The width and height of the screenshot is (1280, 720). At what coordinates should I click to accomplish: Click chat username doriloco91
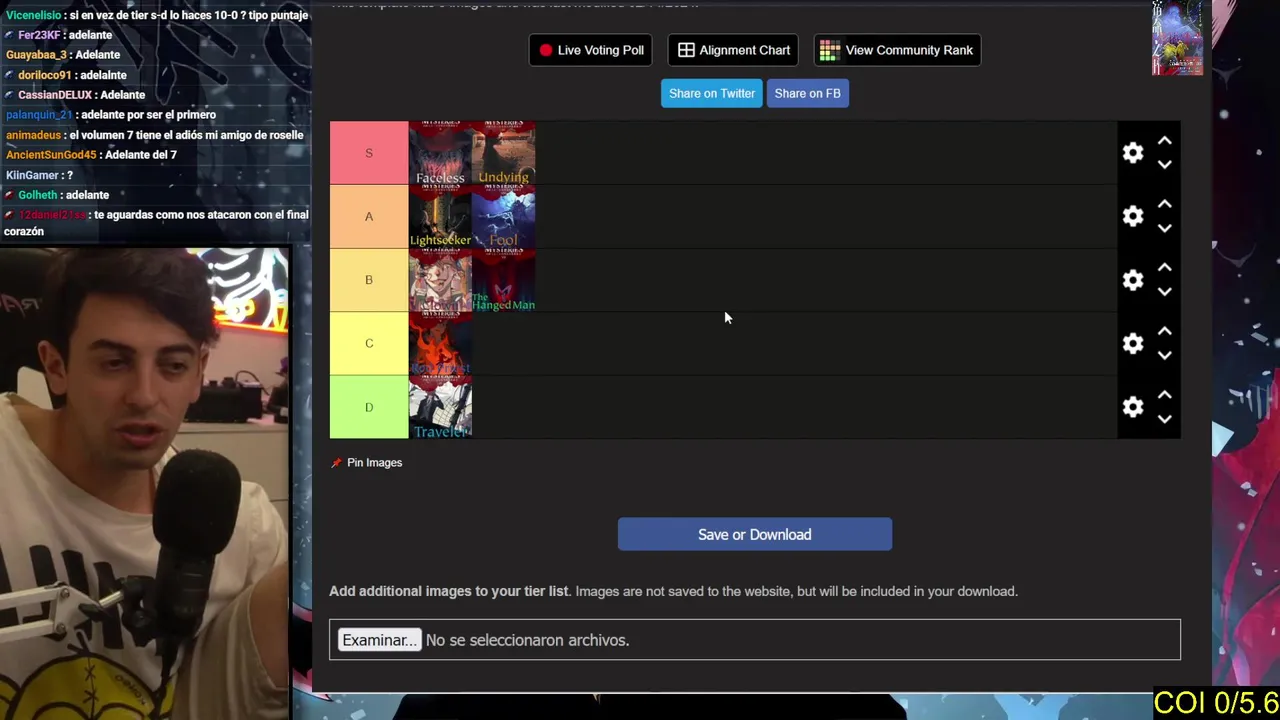(44, 75)
